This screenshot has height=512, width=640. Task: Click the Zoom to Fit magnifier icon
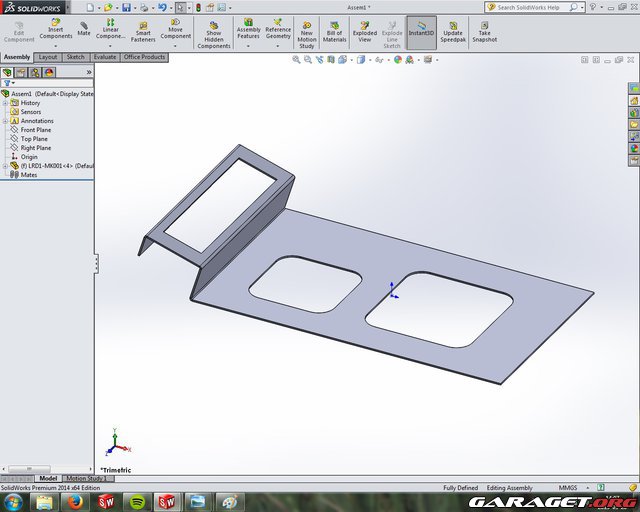pos(297,59)
